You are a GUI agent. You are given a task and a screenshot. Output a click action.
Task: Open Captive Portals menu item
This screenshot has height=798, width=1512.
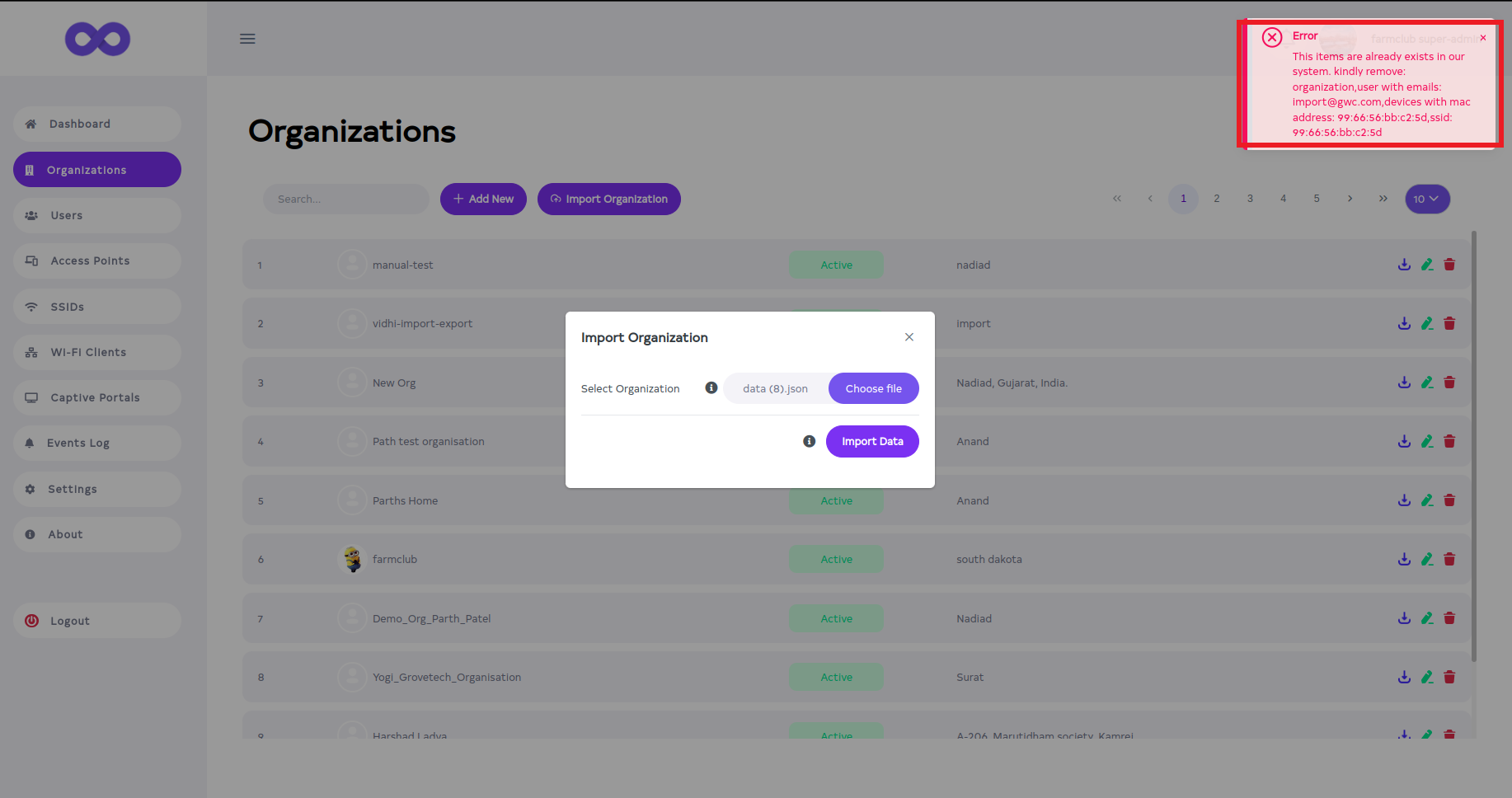pyautogui.click(x=95, y=397)
